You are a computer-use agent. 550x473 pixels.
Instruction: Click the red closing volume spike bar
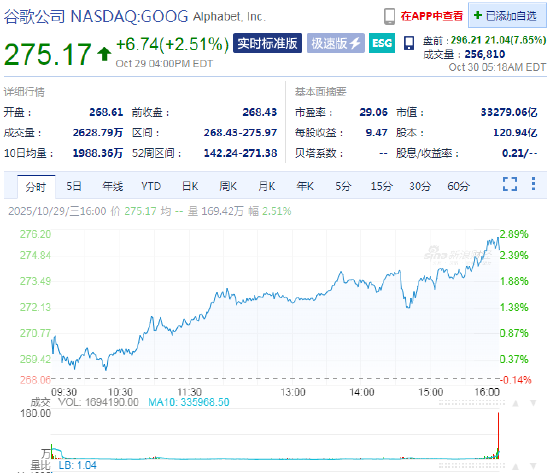(x=498, y=435)
